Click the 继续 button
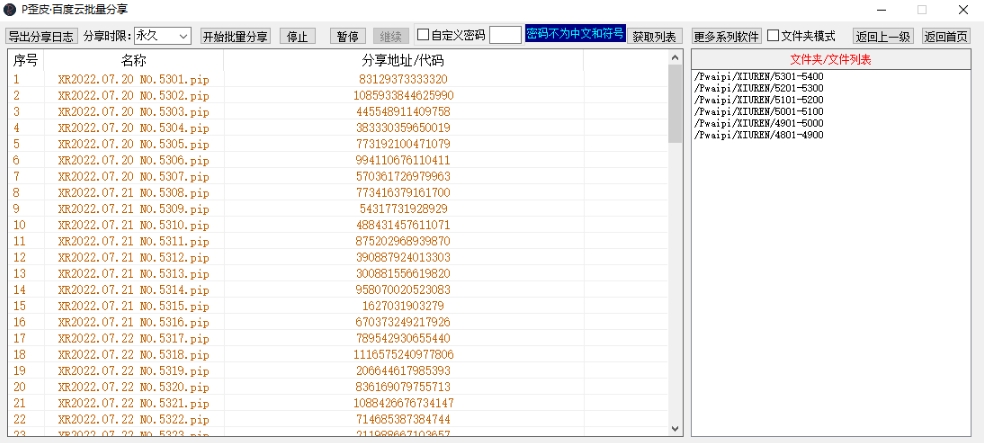Viewport: 984px width, 443px height. click(x=391, y=36)
